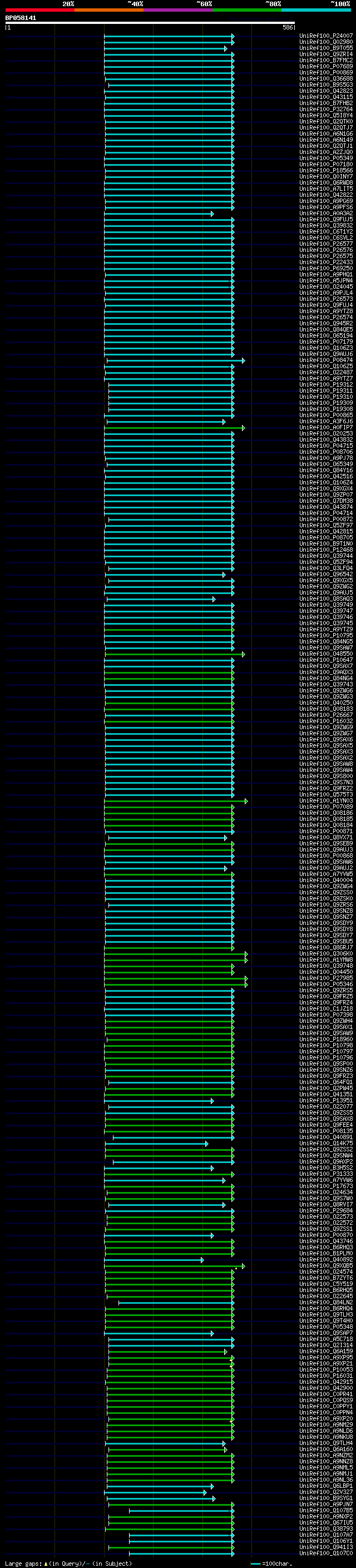Select UniRef100_Q6LBP1 label
The height and width of the screenshot is (1568, 356).
tap(326, 1486)
